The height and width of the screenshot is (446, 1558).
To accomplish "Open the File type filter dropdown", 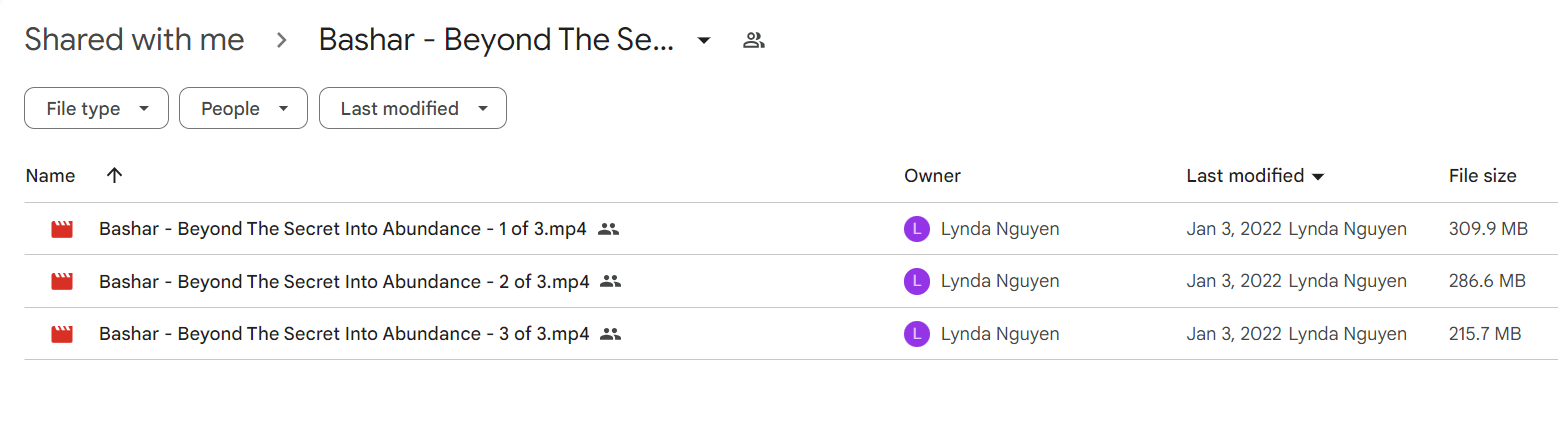I will [96, 109].
